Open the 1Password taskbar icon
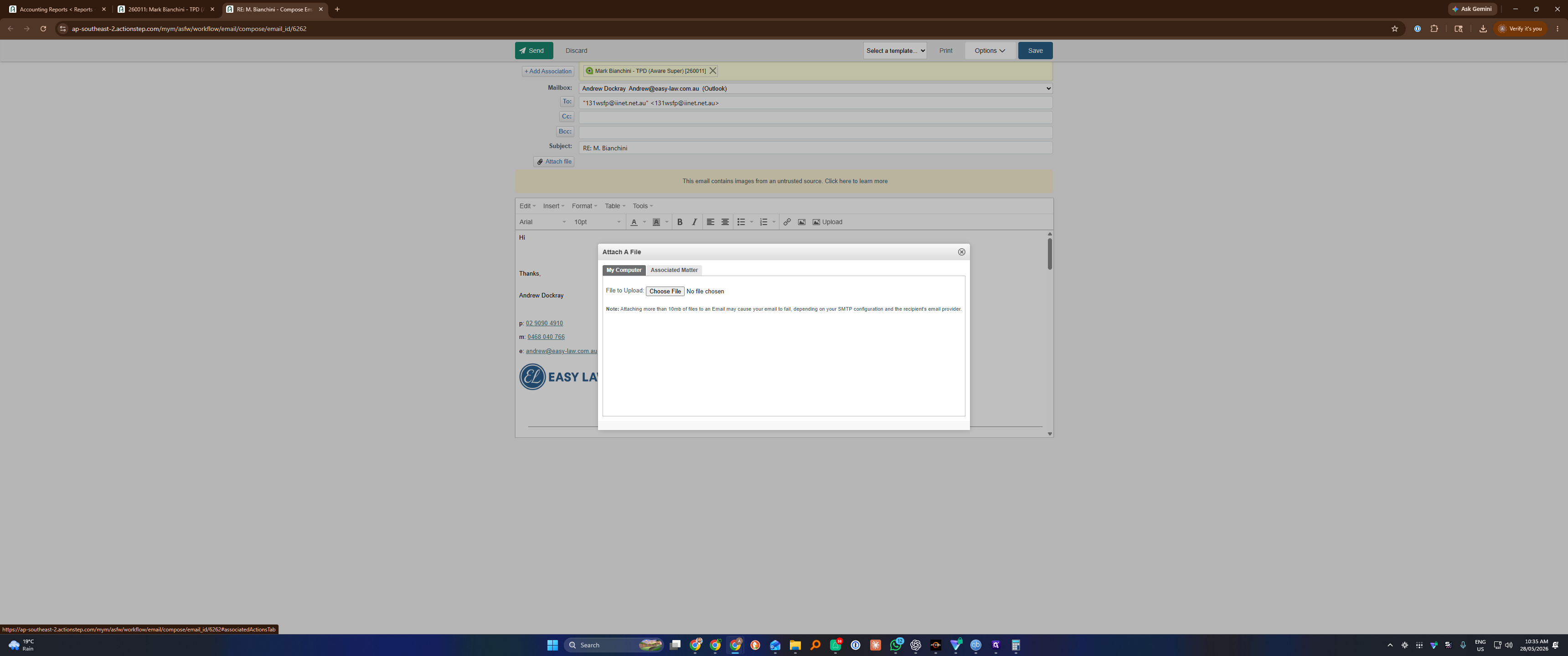The width and height of the screenshot is (1568, 656). point(855,645)
